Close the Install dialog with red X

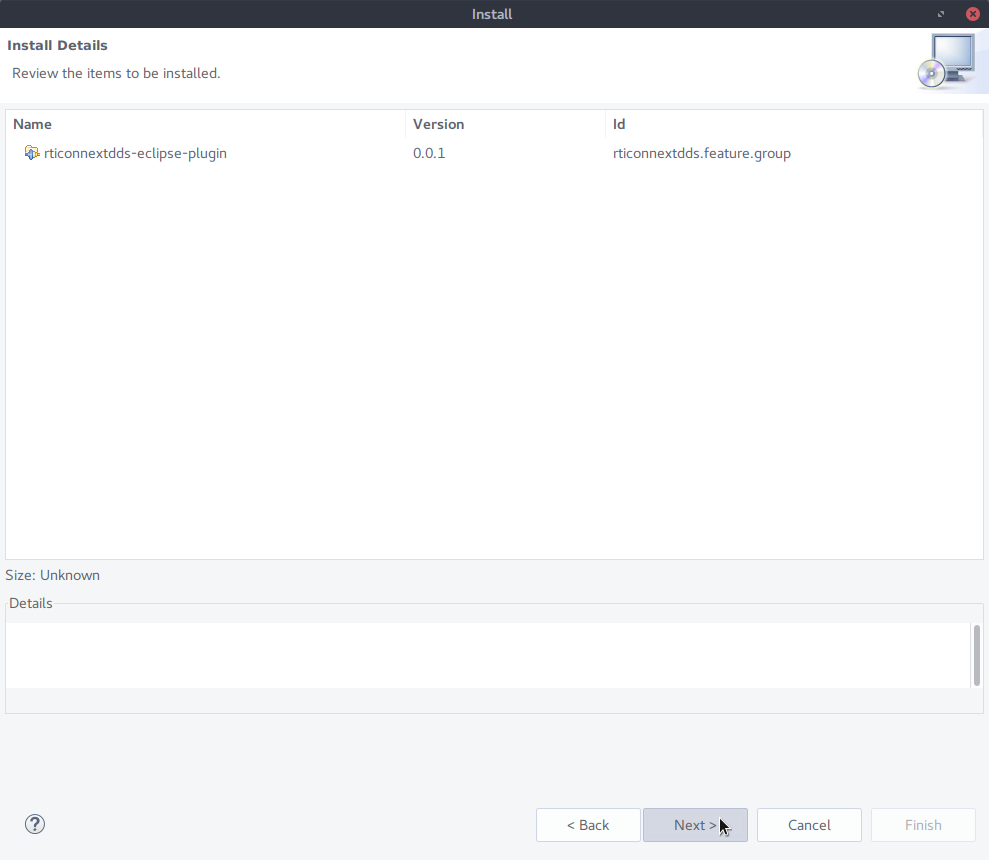click(972, 14)
